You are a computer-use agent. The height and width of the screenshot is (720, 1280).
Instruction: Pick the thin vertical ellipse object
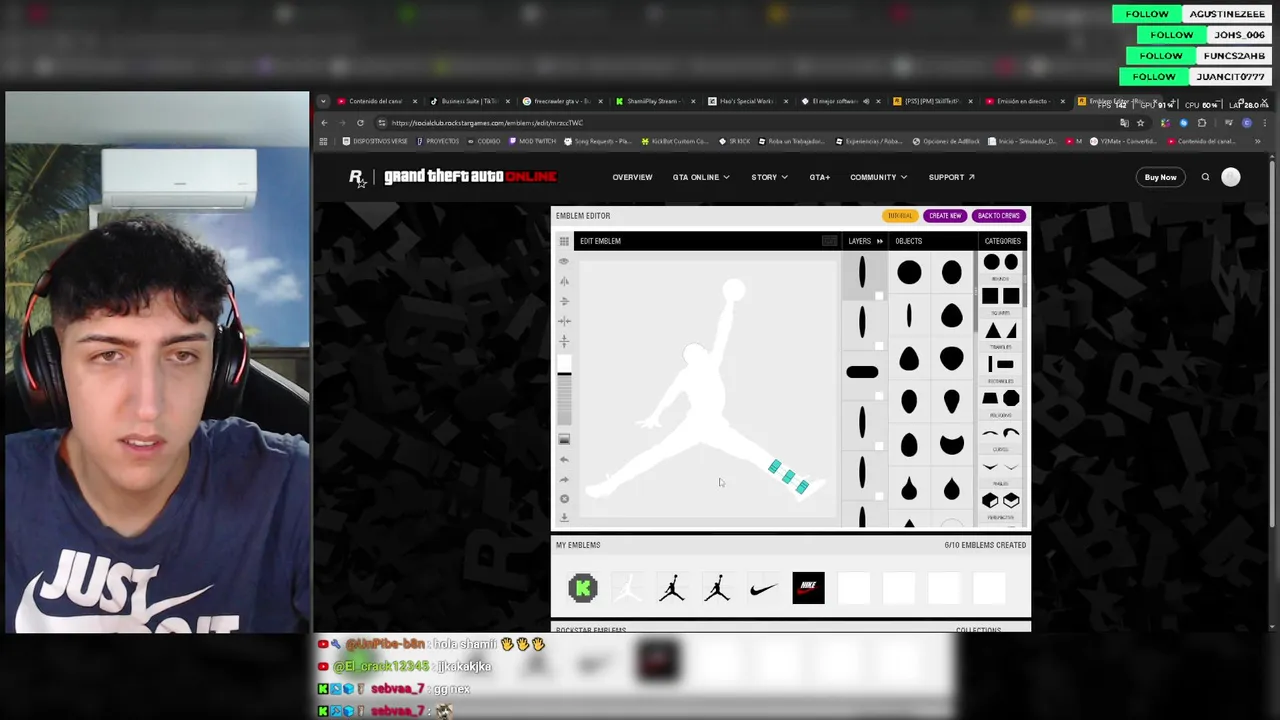click(x=909, y=316)
